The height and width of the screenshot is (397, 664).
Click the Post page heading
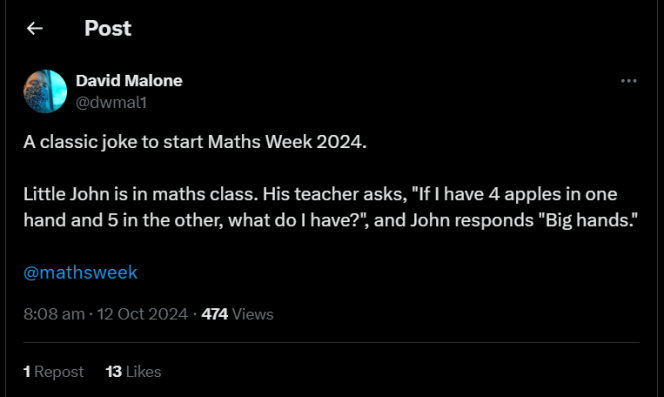108,28
